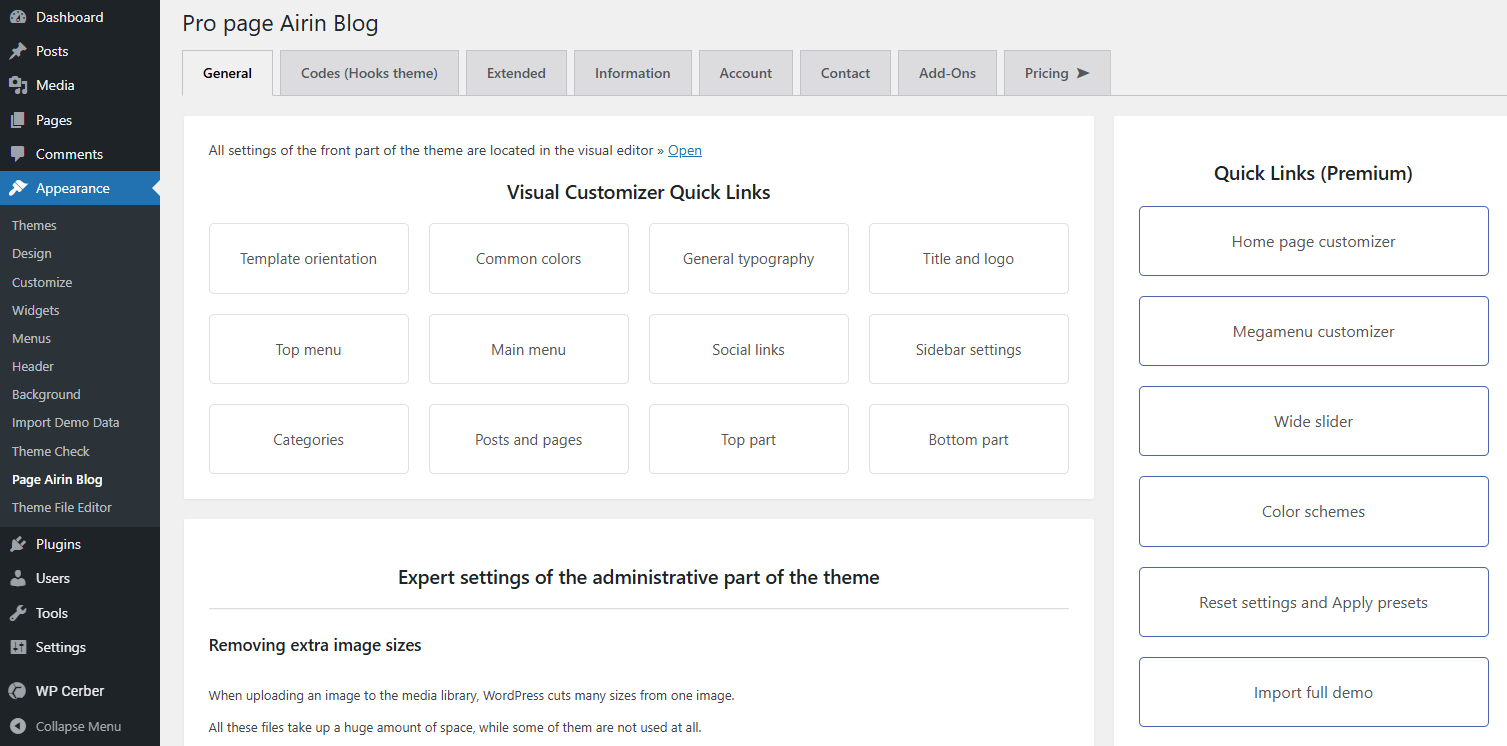Open Top menu quick link
Screen dimensions: 1507x746
click(309, 349)
